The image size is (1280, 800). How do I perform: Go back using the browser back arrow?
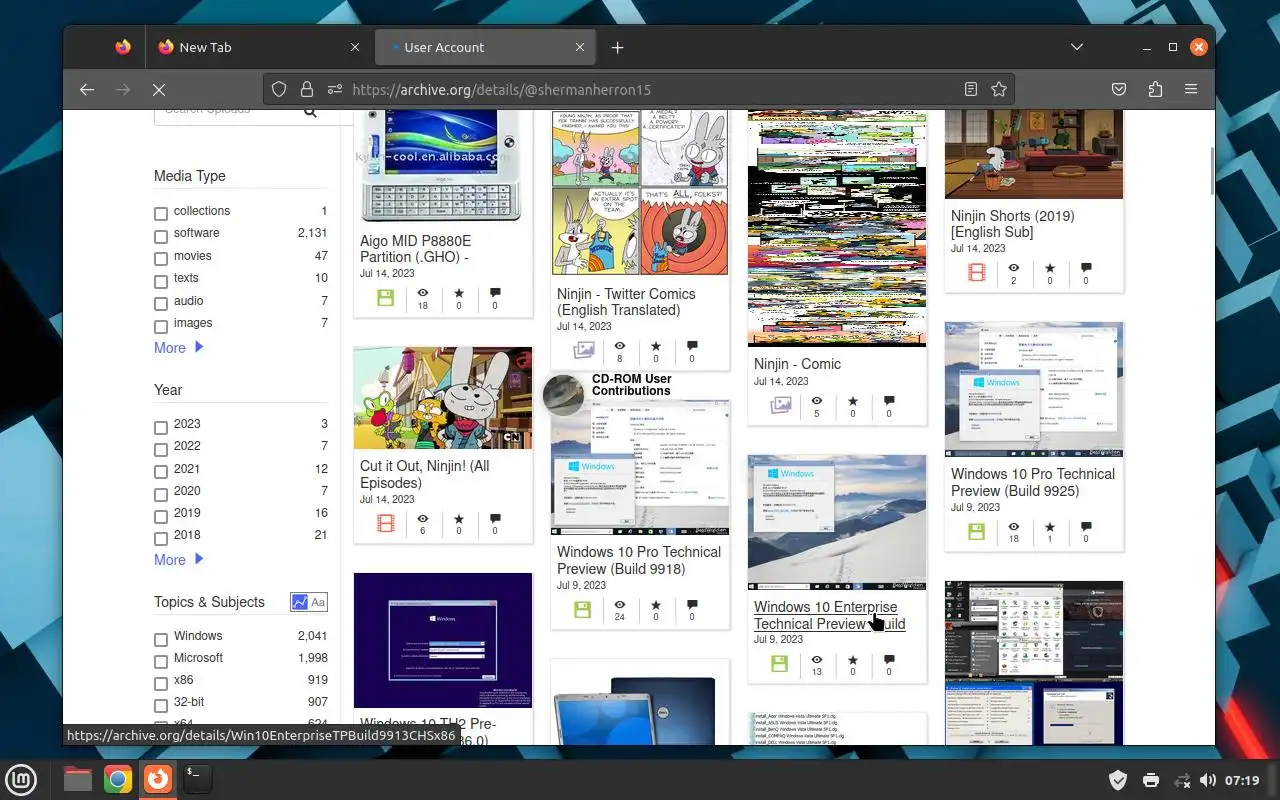[x=87, y=89]
